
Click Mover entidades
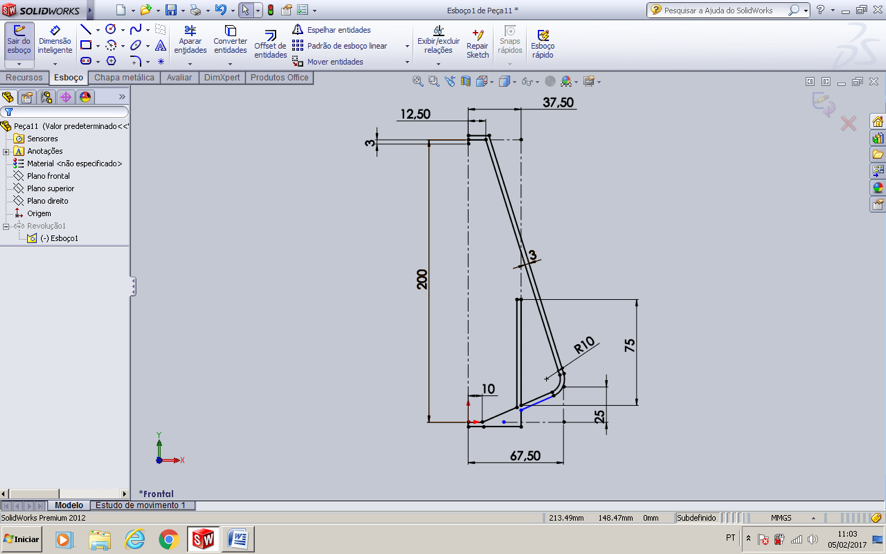328,62
